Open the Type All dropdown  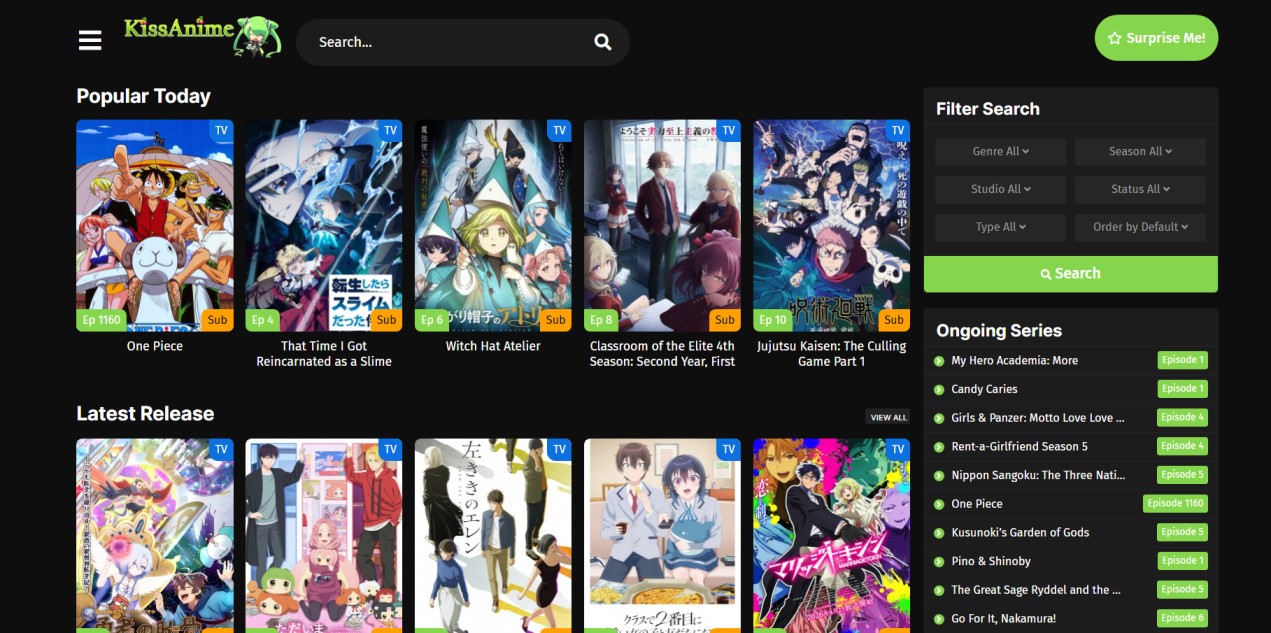tap(1000, 227)
